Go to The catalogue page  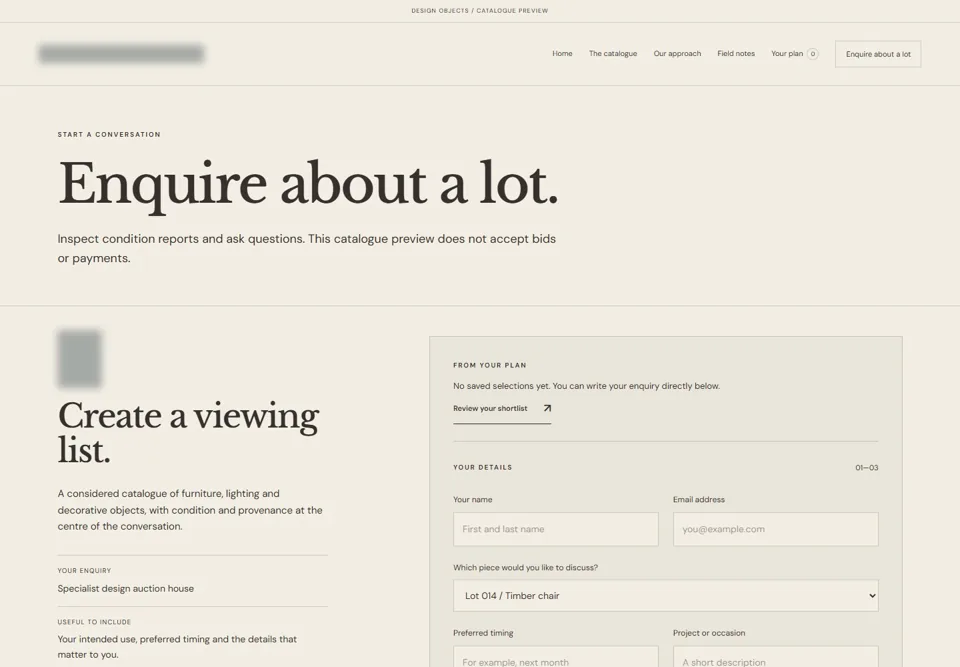coord(613,54)
